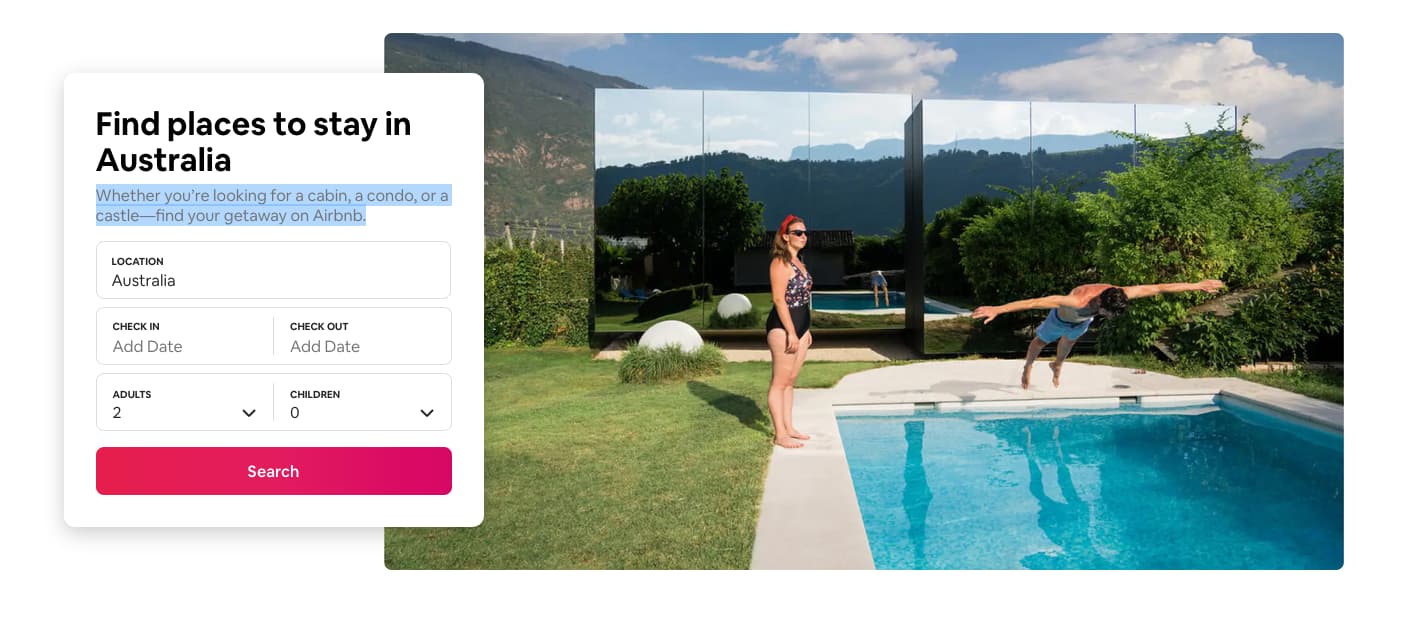Expand the Children dropdown chevron arrow
Viewport: 1410px width, 636px height.
point(427,413)
